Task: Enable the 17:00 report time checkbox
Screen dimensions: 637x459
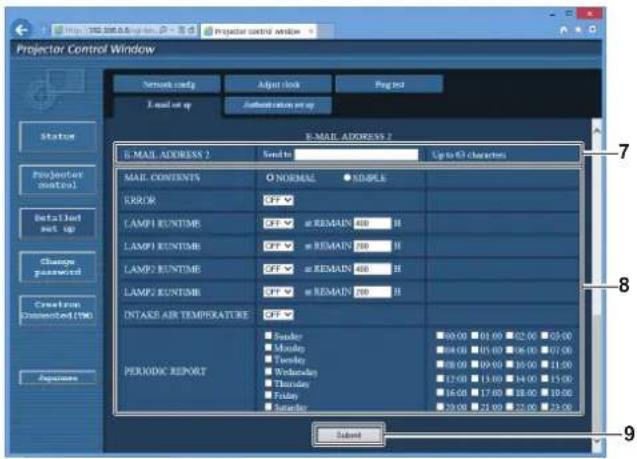Action: pyautogui.click(x=475, y=392)
